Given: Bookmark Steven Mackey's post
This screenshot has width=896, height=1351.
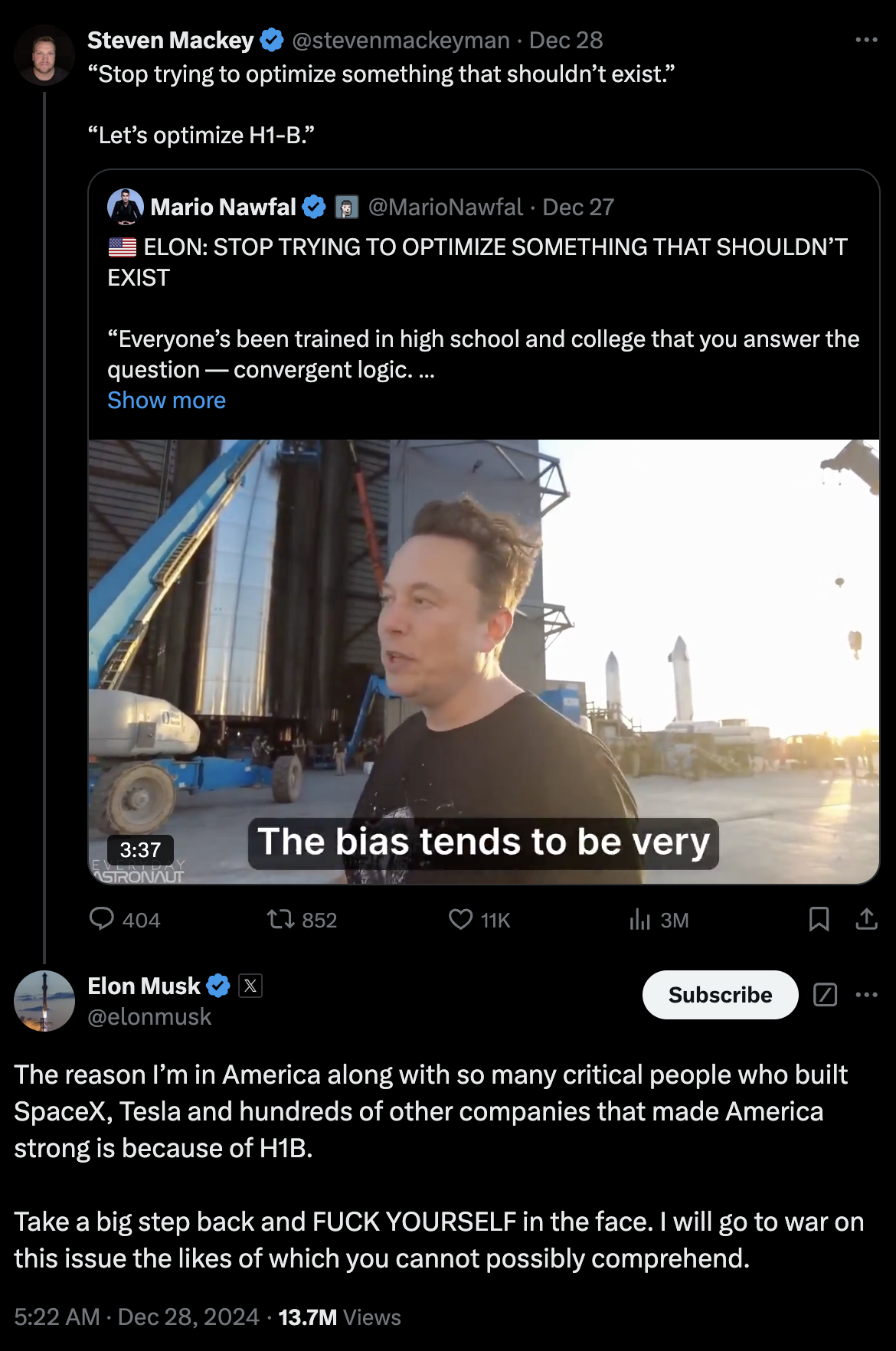Looking at the screenshot, I should point(819,918).
